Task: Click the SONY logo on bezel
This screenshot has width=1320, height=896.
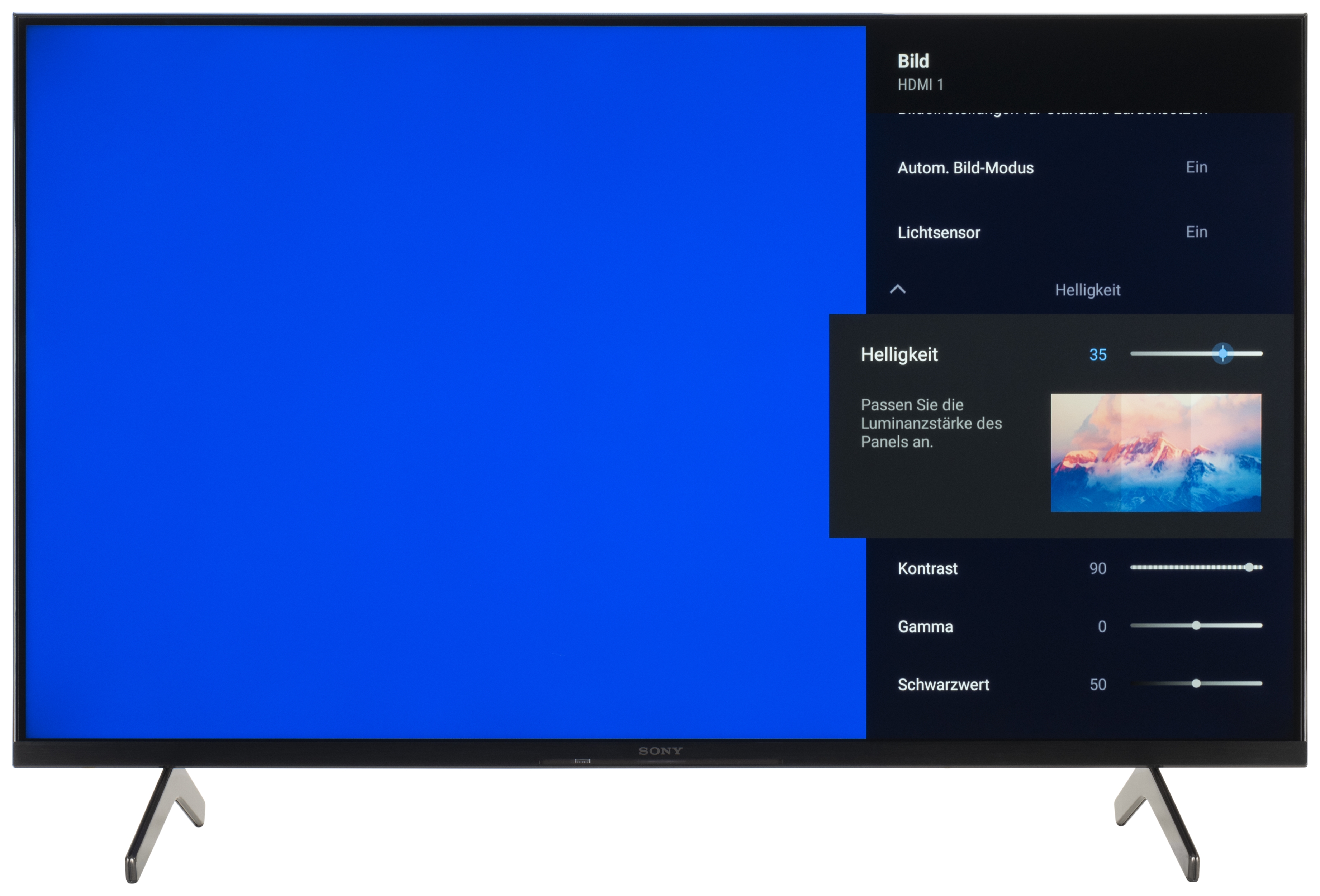Action: pyautogui.click(x=660, y=751)
